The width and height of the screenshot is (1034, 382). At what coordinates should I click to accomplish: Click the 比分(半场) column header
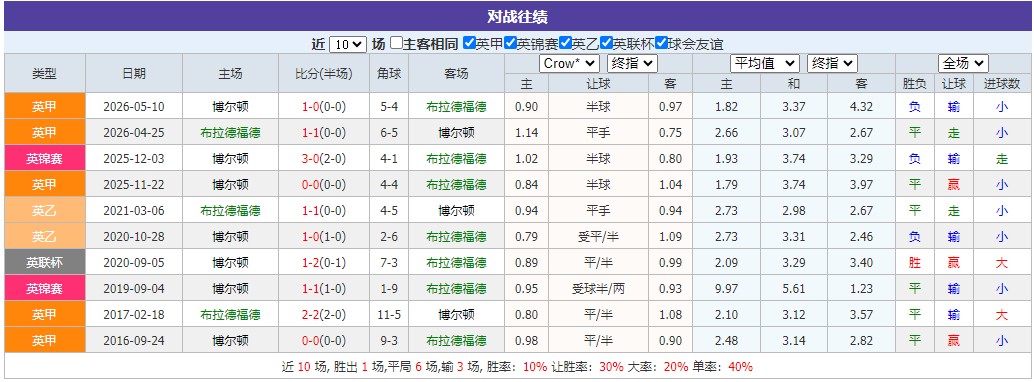click(x=324, y=73)
